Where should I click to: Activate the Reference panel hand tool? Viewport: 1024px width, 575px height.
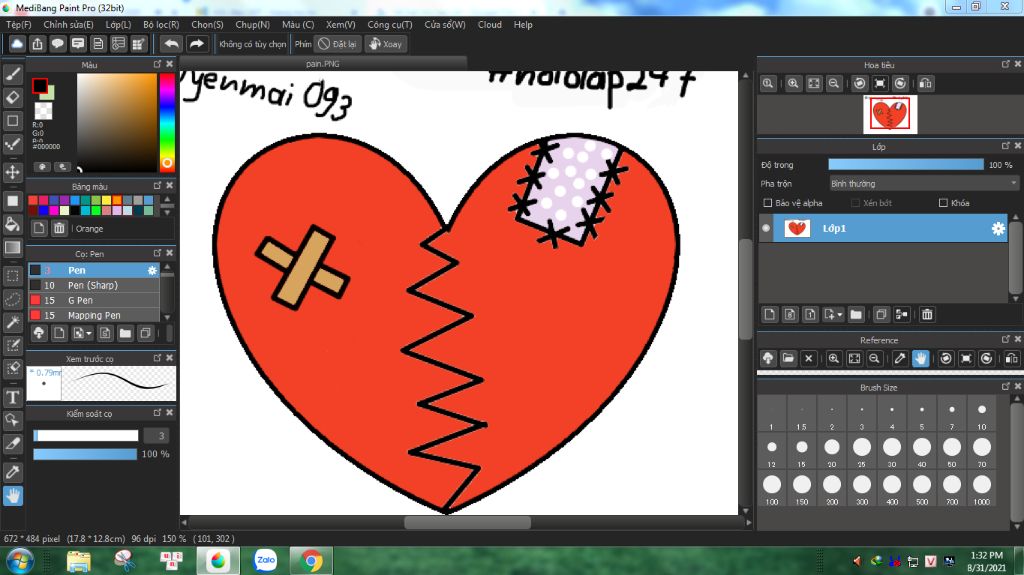click(920, 358)
